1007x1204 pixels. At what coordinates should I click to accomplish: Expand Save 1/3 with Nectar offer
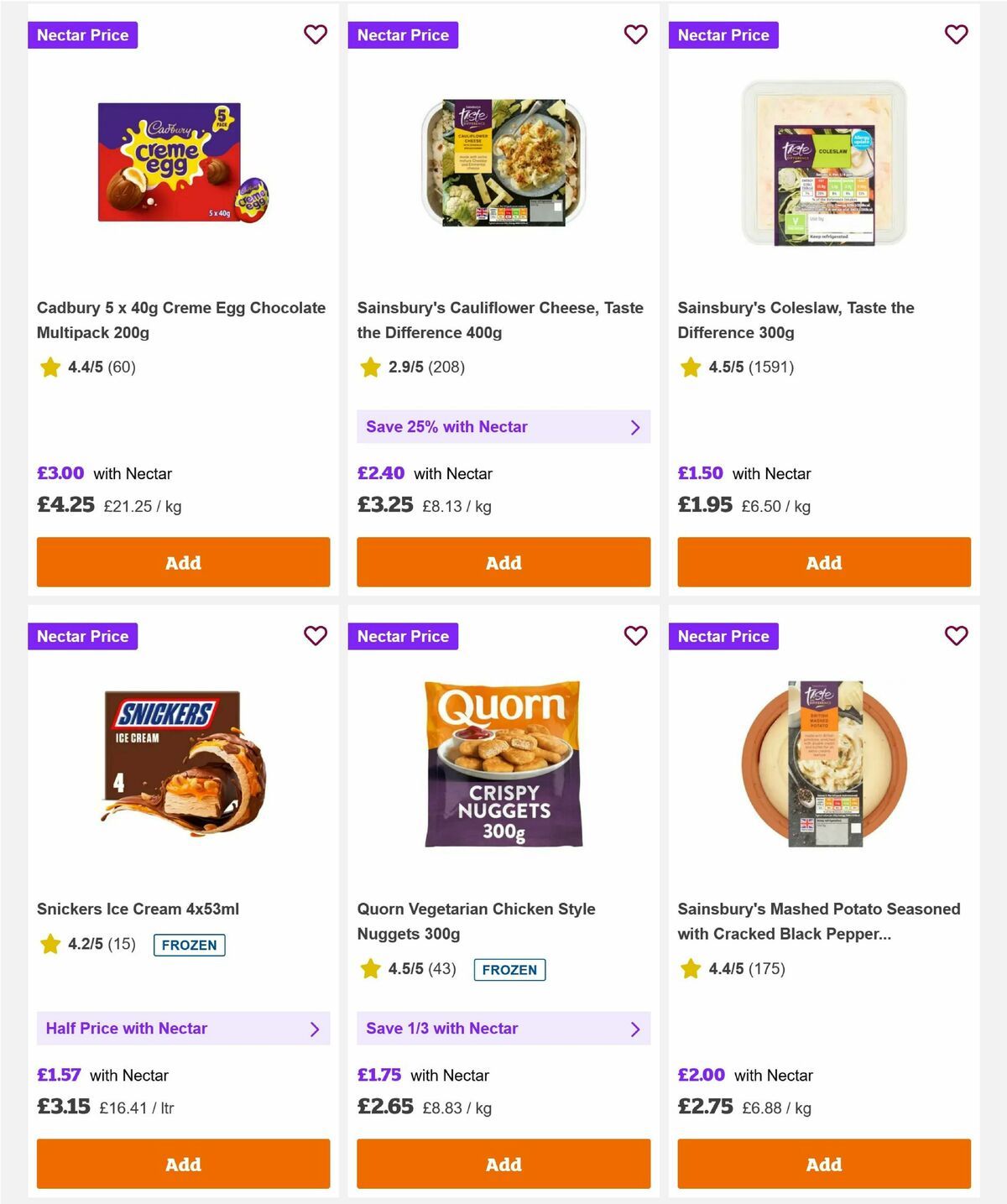[503, 1028]
